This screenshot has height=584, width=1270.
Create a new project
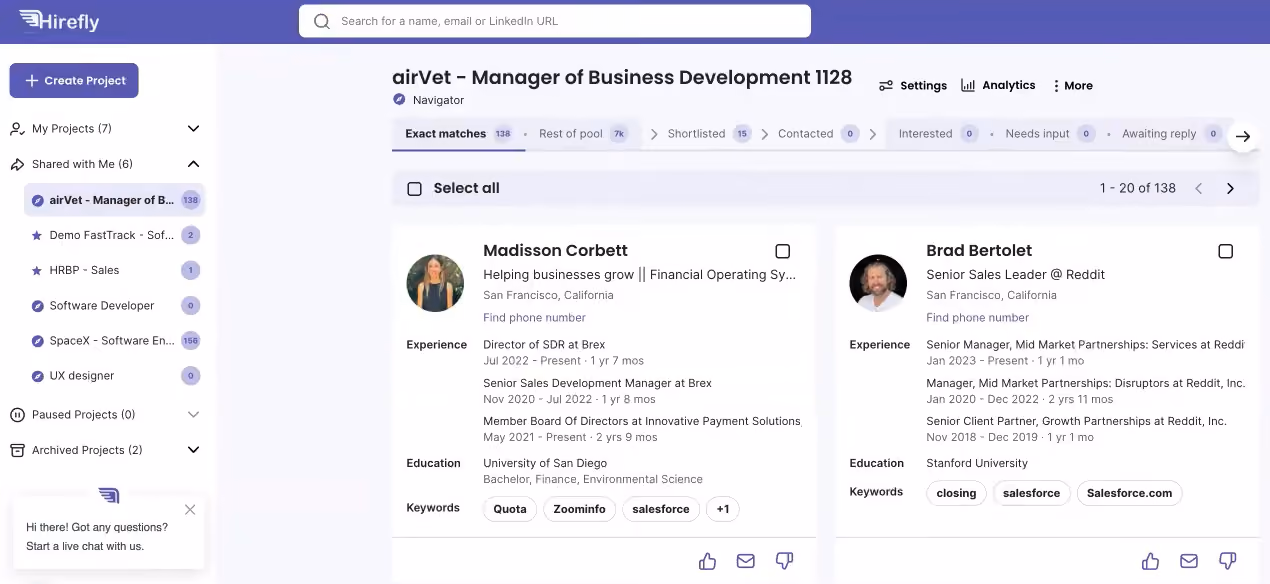tap(74, 81)
